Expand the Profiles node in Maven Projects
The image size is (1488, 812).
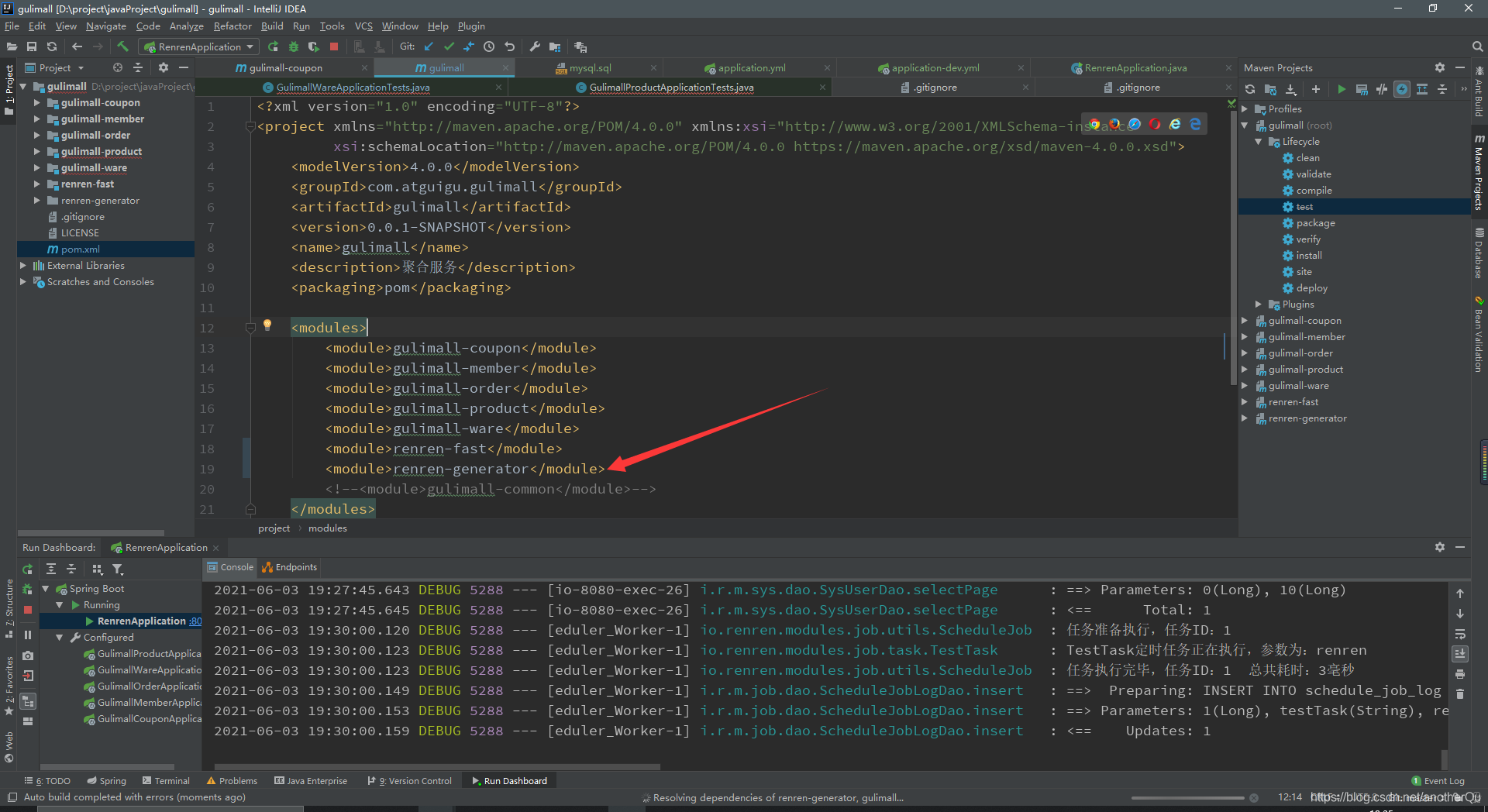(1245, 109)
